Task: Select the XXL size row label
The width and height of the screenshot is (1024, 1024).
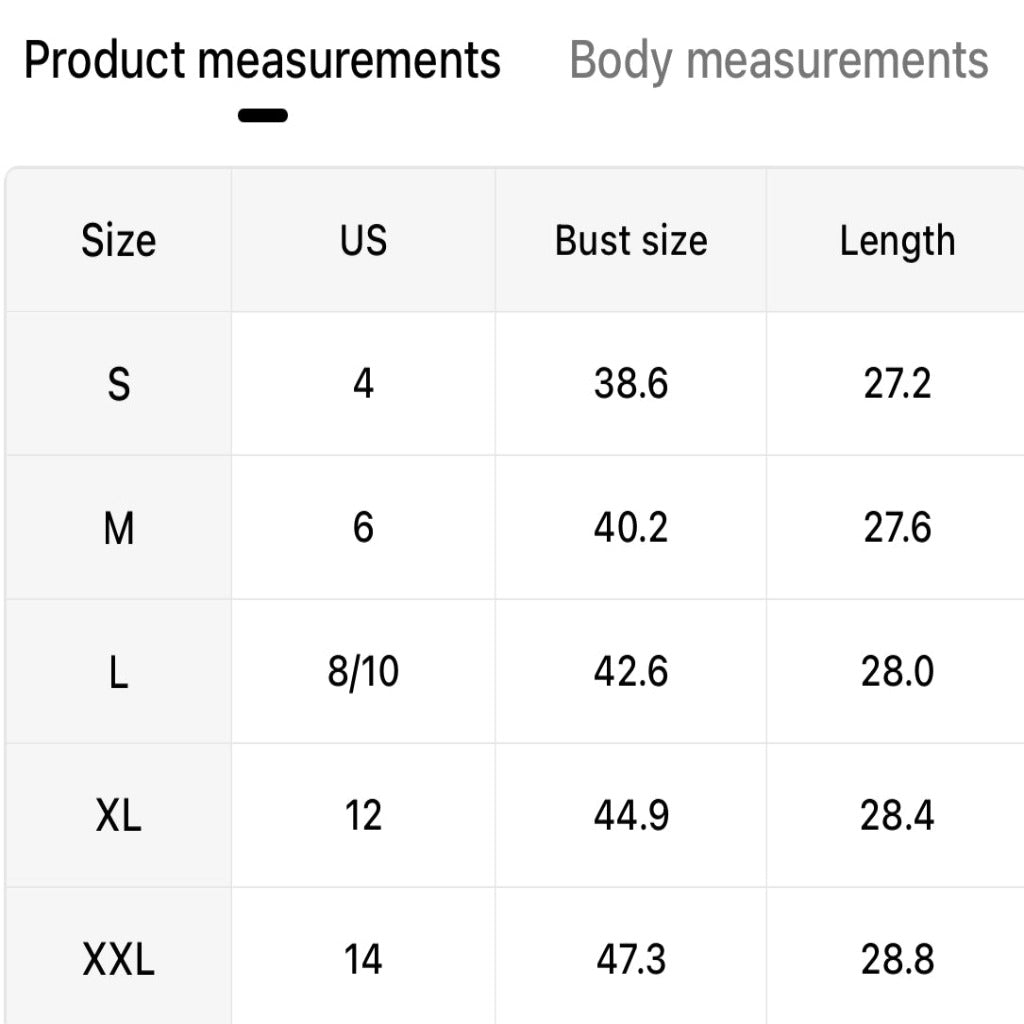Action: pyautogui.click(x=119, y=960)
